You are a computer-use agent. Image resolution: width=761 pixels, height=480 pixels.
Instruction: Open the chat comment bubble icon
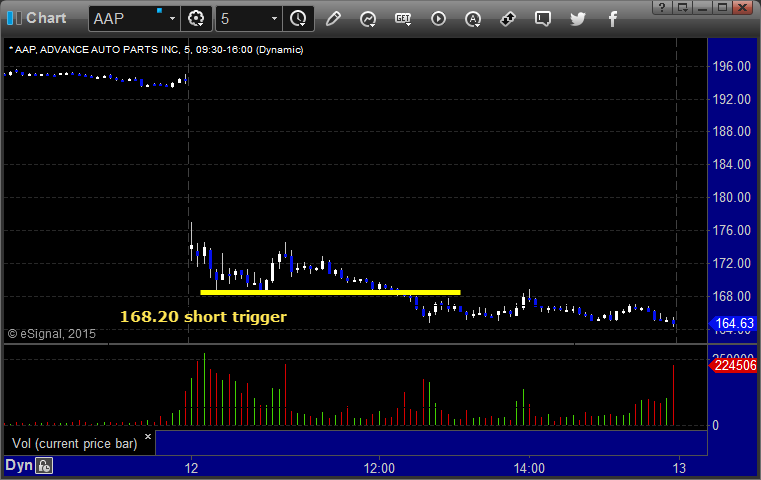click(x=543, y=19)
